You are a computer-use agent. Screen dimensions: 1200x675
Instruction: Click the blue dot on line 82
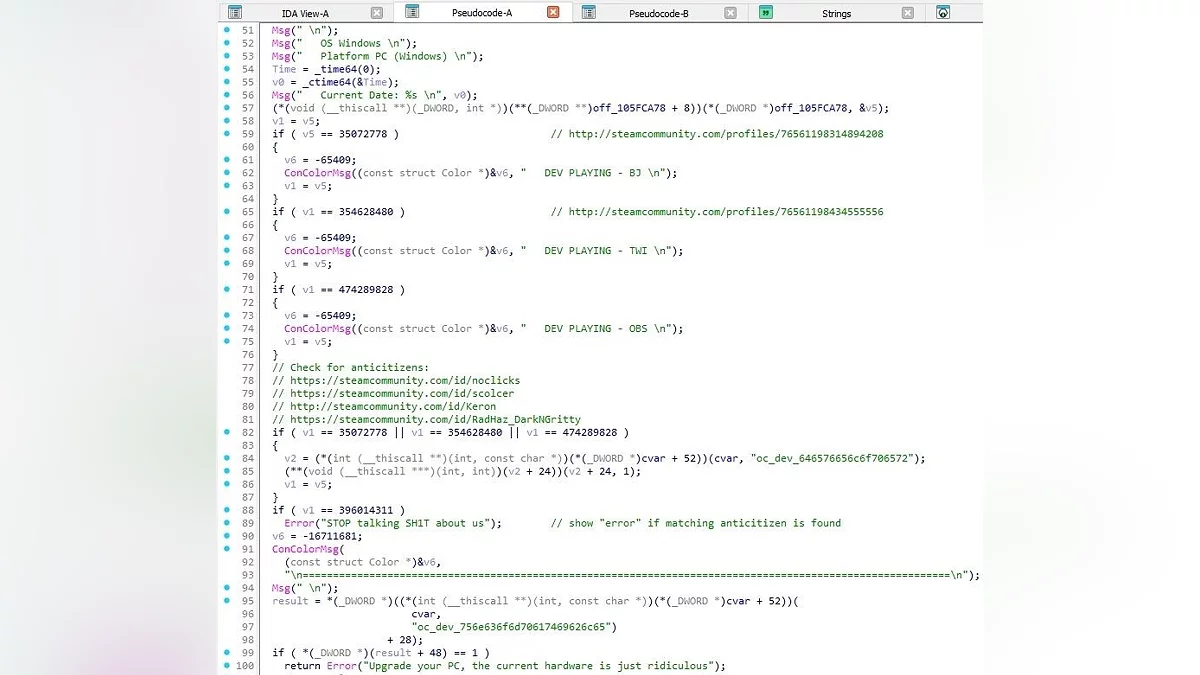(226, 432)
